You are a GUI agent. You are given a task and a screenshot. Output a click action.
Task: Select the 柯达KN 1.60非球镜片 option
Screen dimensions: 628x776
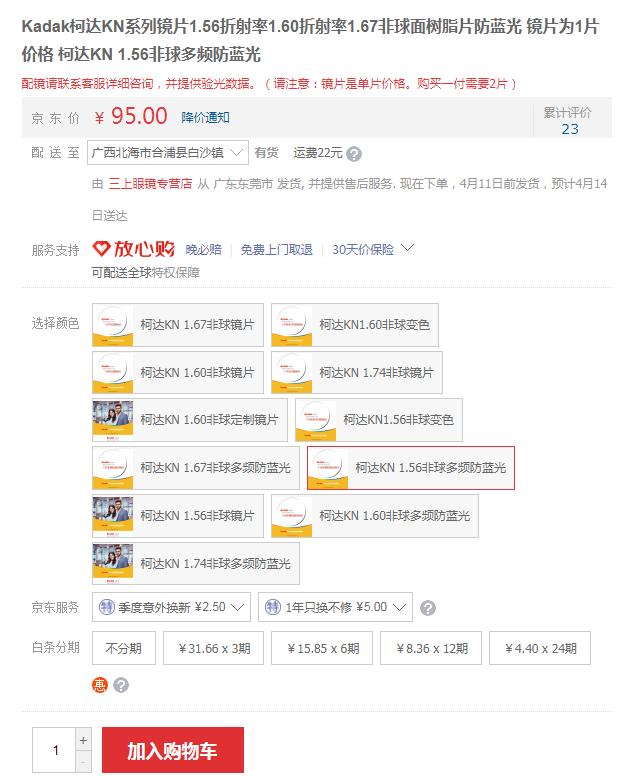coord(178,373)
